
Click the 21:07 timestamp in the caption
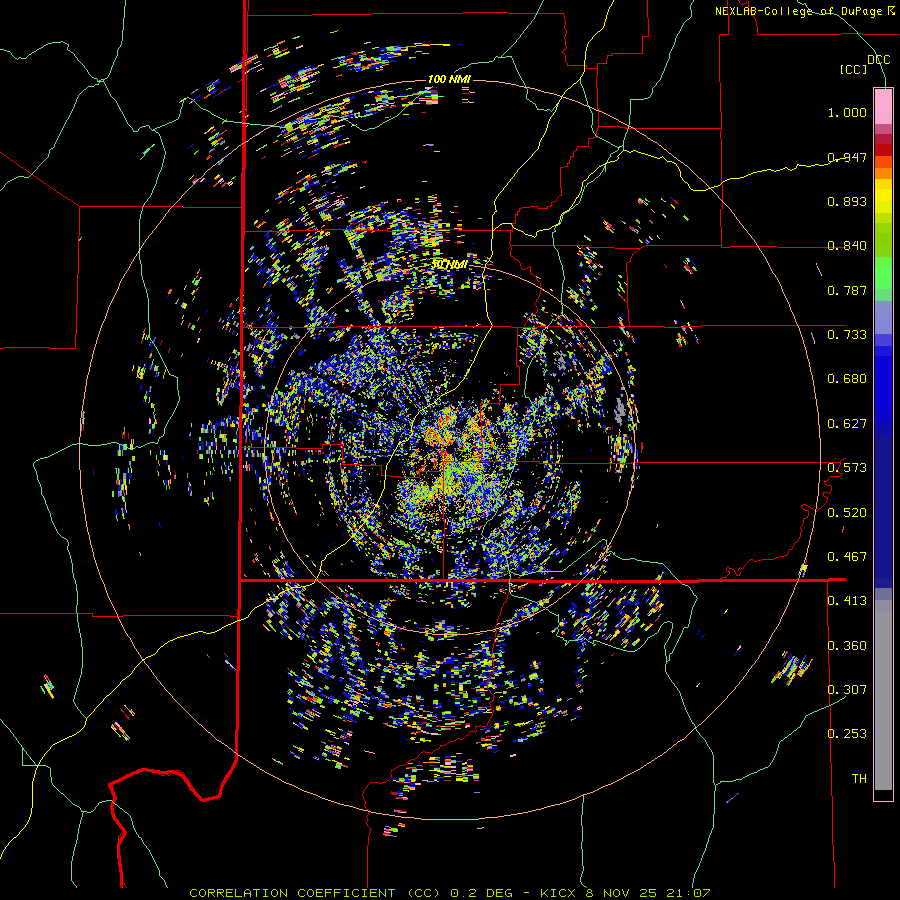click(688, 893)
